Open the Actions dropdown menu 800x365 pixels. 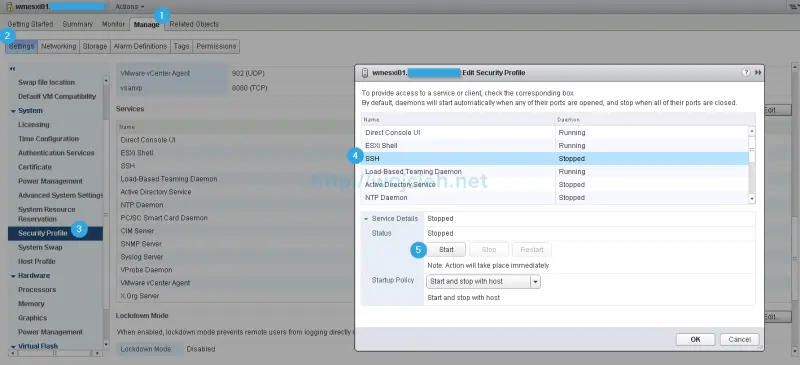click(130, 7)
